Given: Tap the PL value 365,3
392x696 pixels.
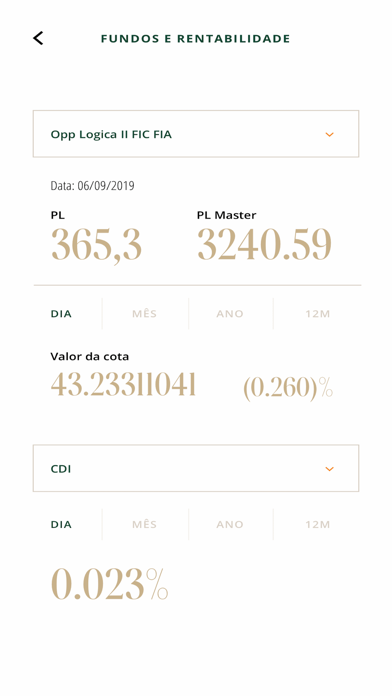Looking at the screenshot, I should [x=96, y=245].
